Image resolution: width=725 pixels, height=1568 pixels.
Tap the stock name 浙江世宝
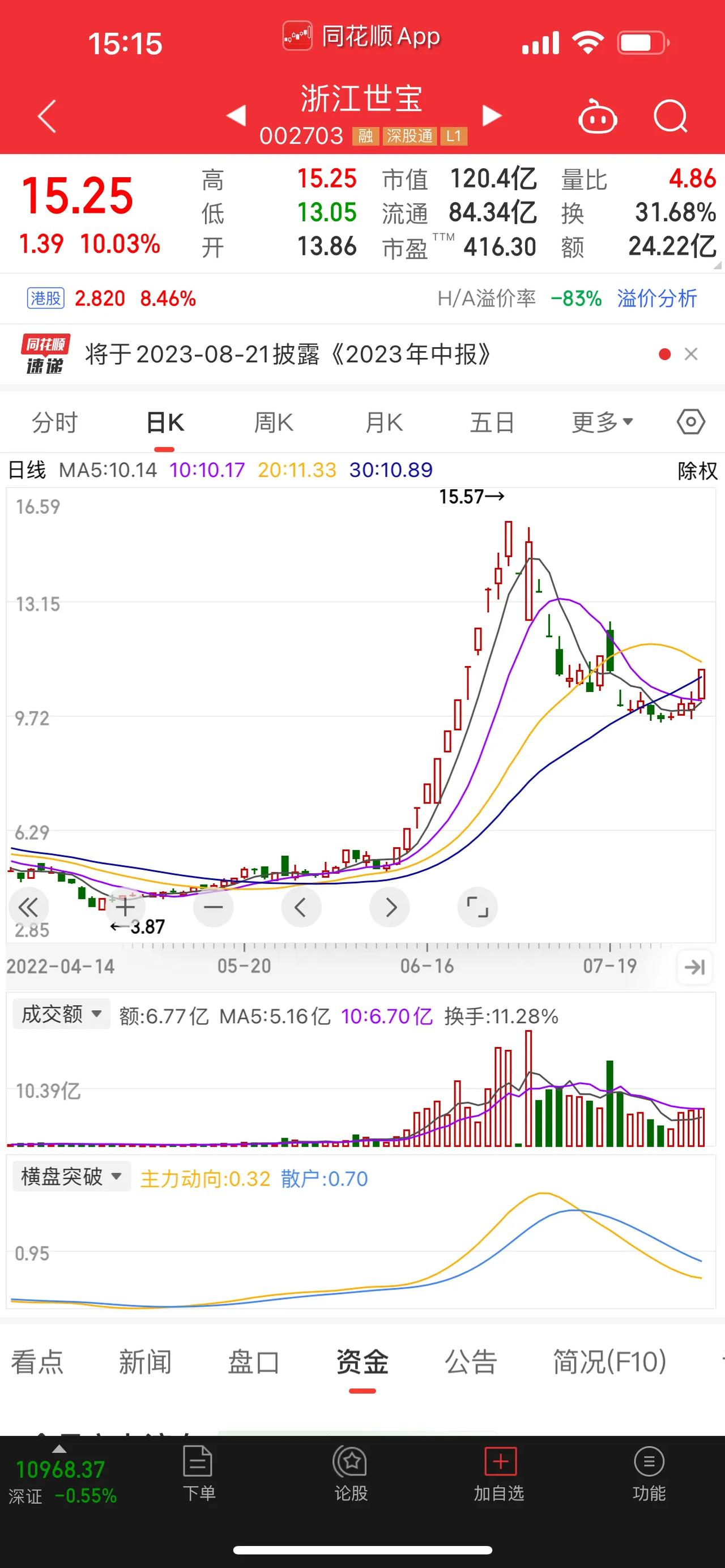coord(361,99)
